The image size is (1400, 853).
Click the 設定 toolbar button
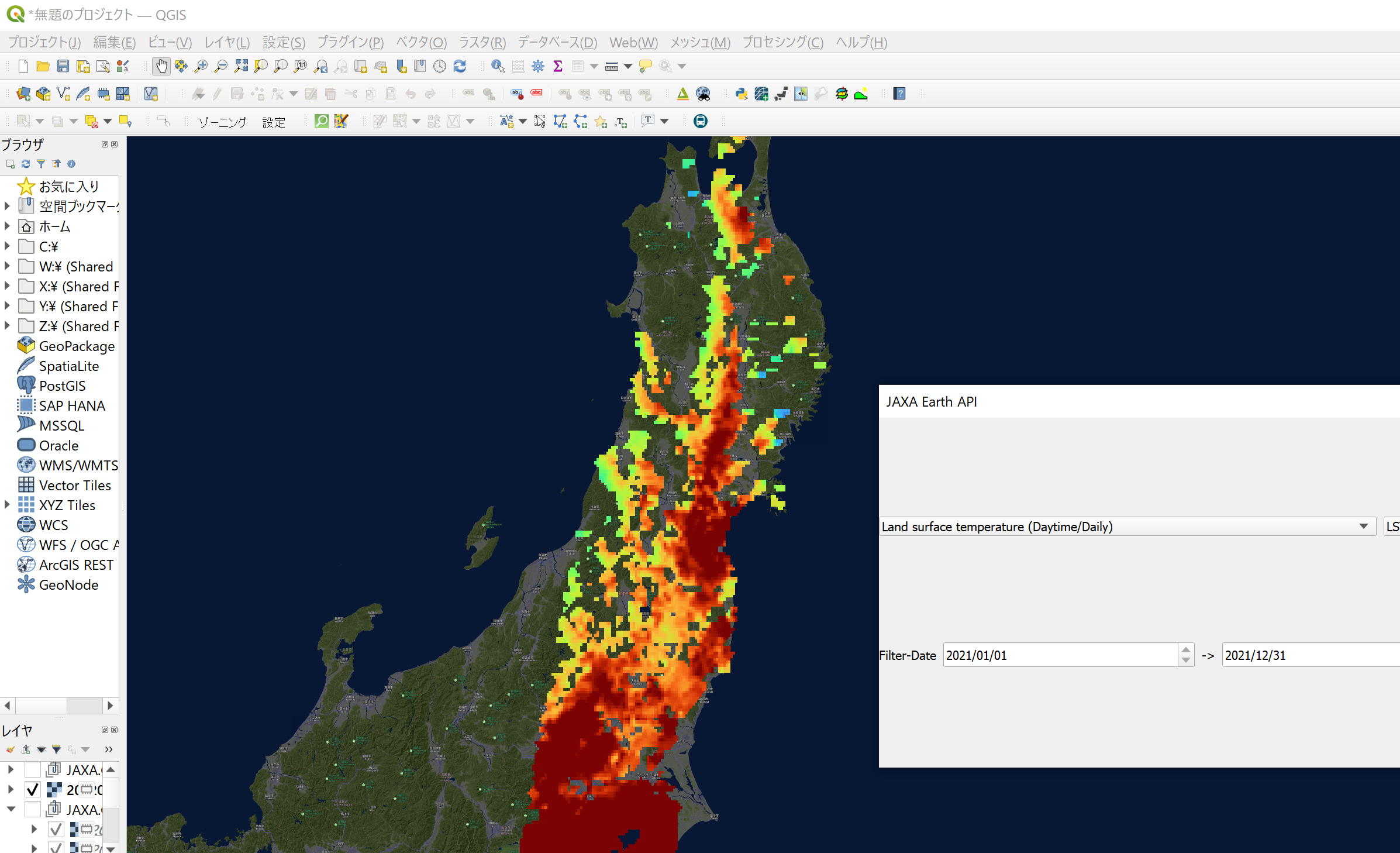coord(274,122)
